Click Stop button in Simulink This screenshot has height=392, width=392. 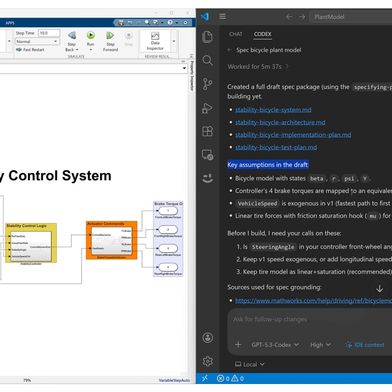coord(129,38)
